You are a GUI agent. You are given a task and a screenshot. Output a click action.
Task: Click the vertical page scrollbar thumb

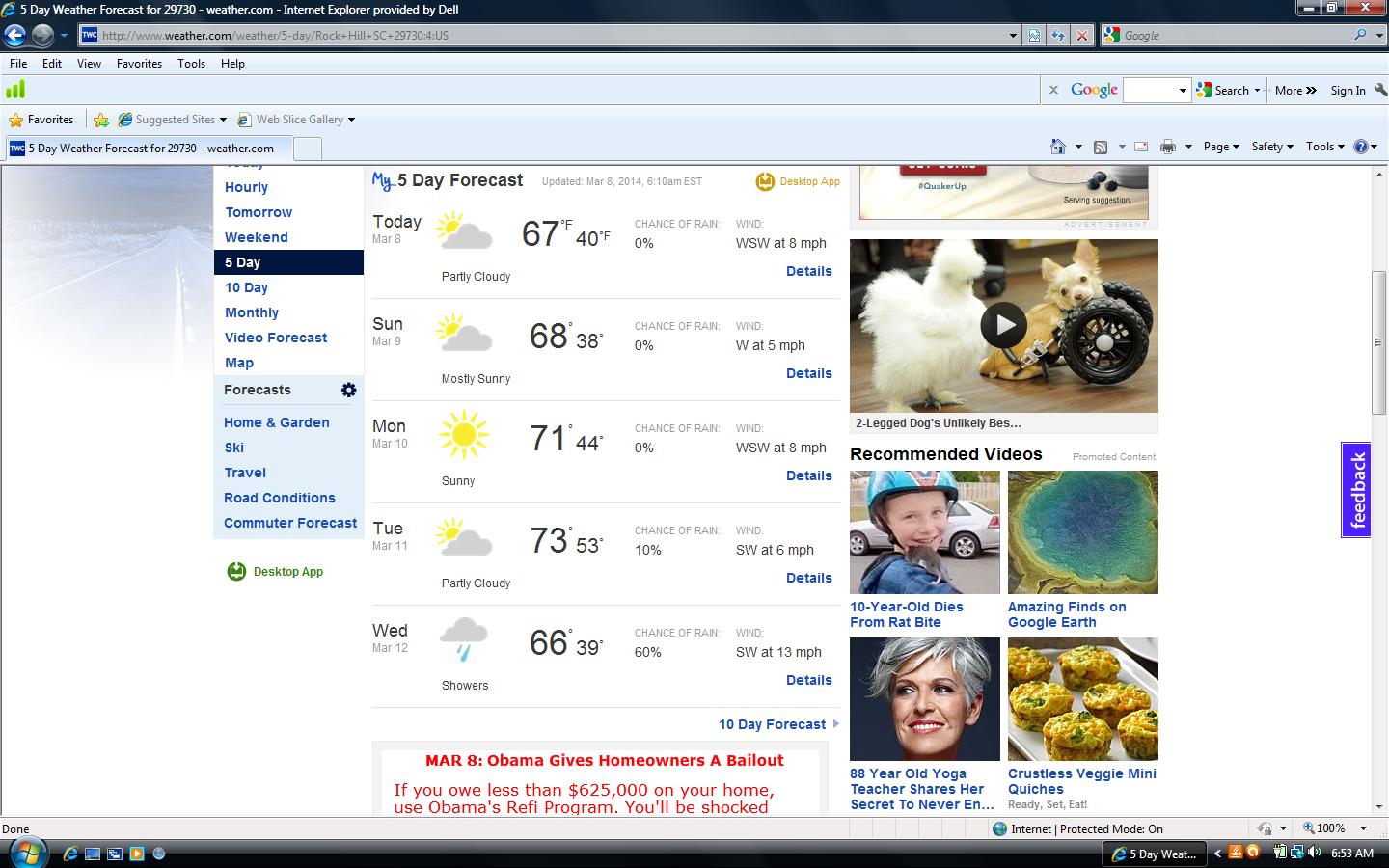click(x=1378, y=342)
